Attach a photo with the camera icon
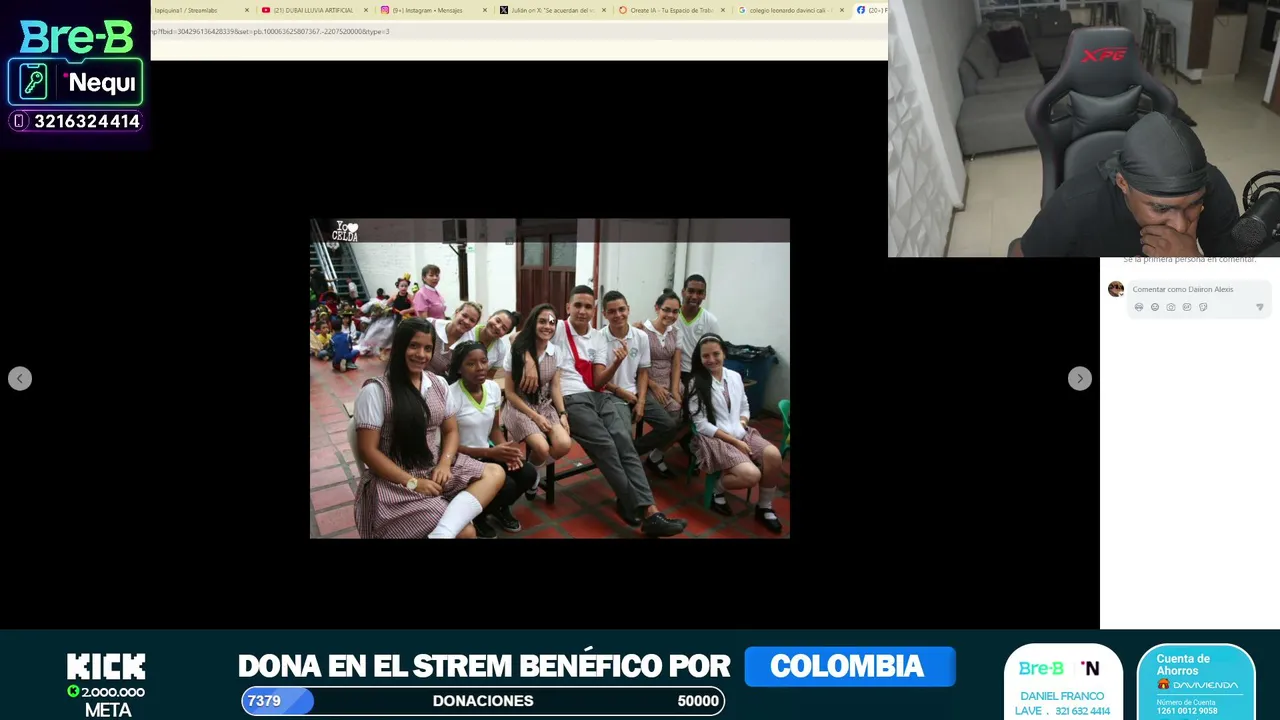 (x=1171, y=307)
